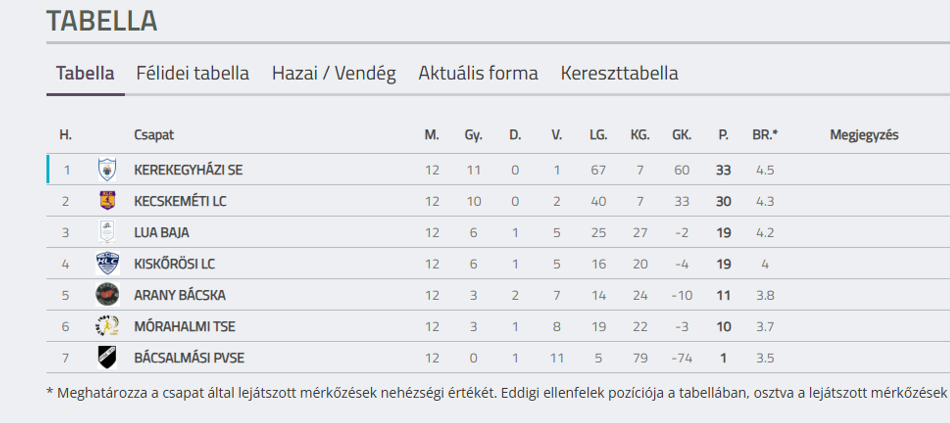The height and width of the screenshot is (423, 950).
Task: Click the Kiskőrösi LC club crest
Action: 107,264
